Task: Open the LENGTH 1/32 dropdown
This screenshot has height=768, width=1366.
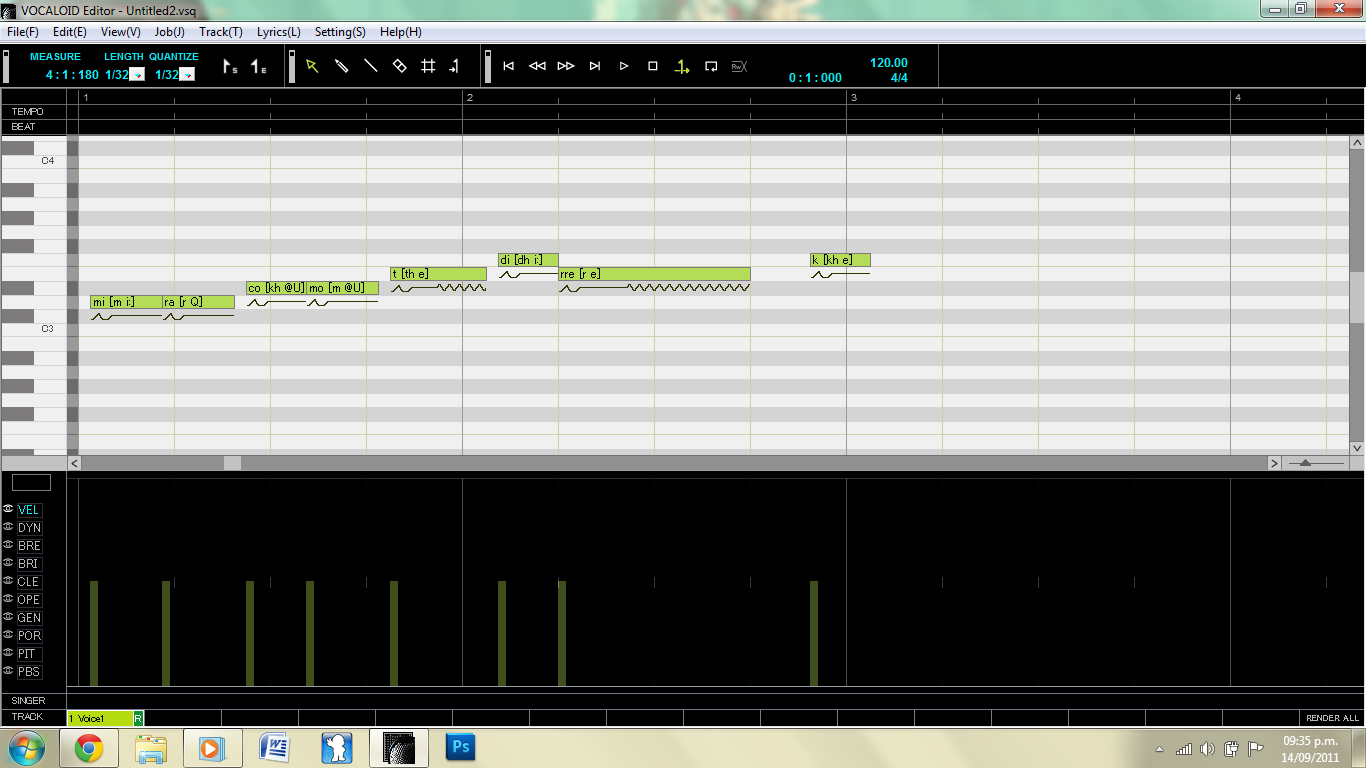Action: coord(137,75)
